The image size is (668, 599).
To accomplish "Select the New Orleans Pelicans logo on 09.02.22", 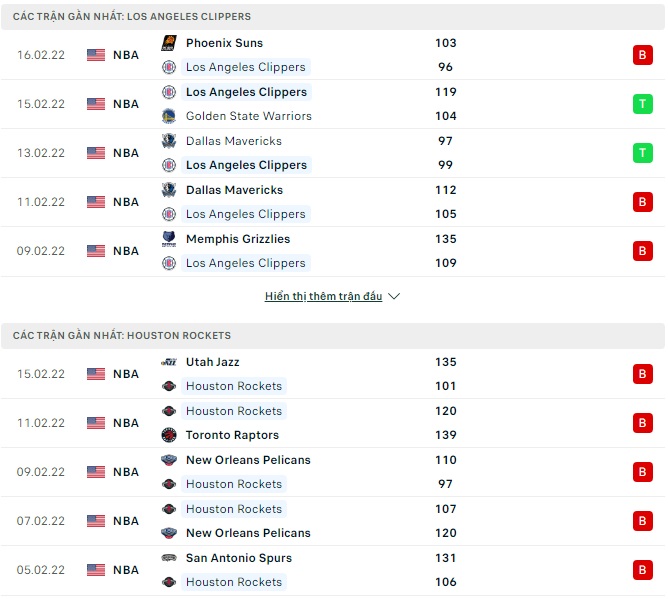I will [168, 460].
